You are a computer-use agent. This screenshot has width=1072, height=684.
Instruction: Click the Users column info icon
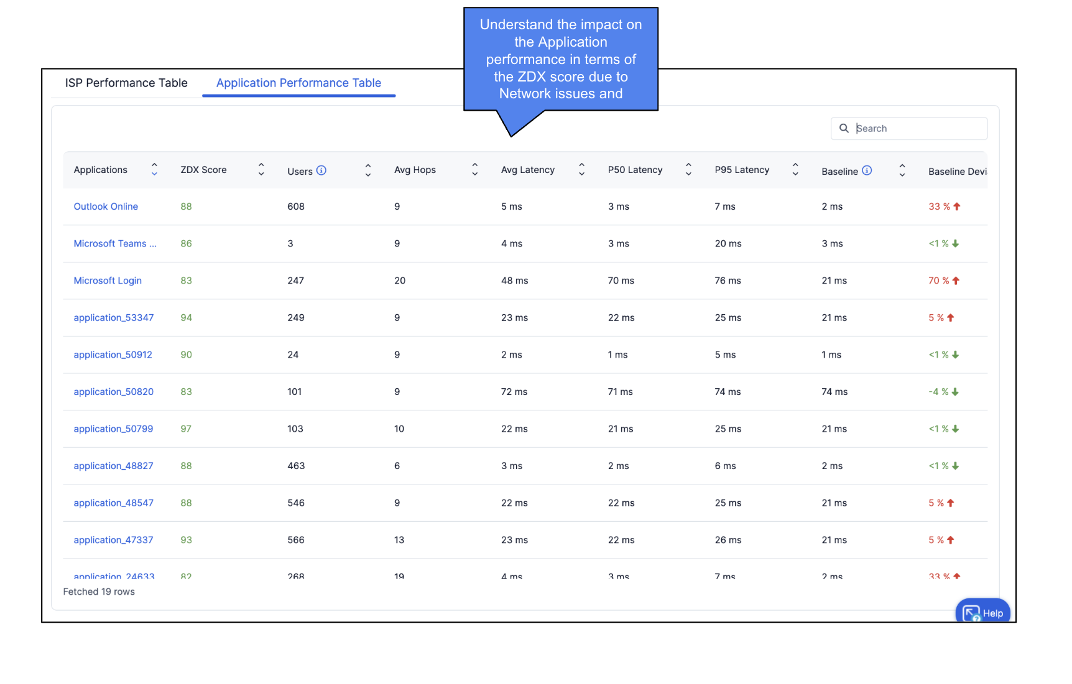[x=321, y=170]
